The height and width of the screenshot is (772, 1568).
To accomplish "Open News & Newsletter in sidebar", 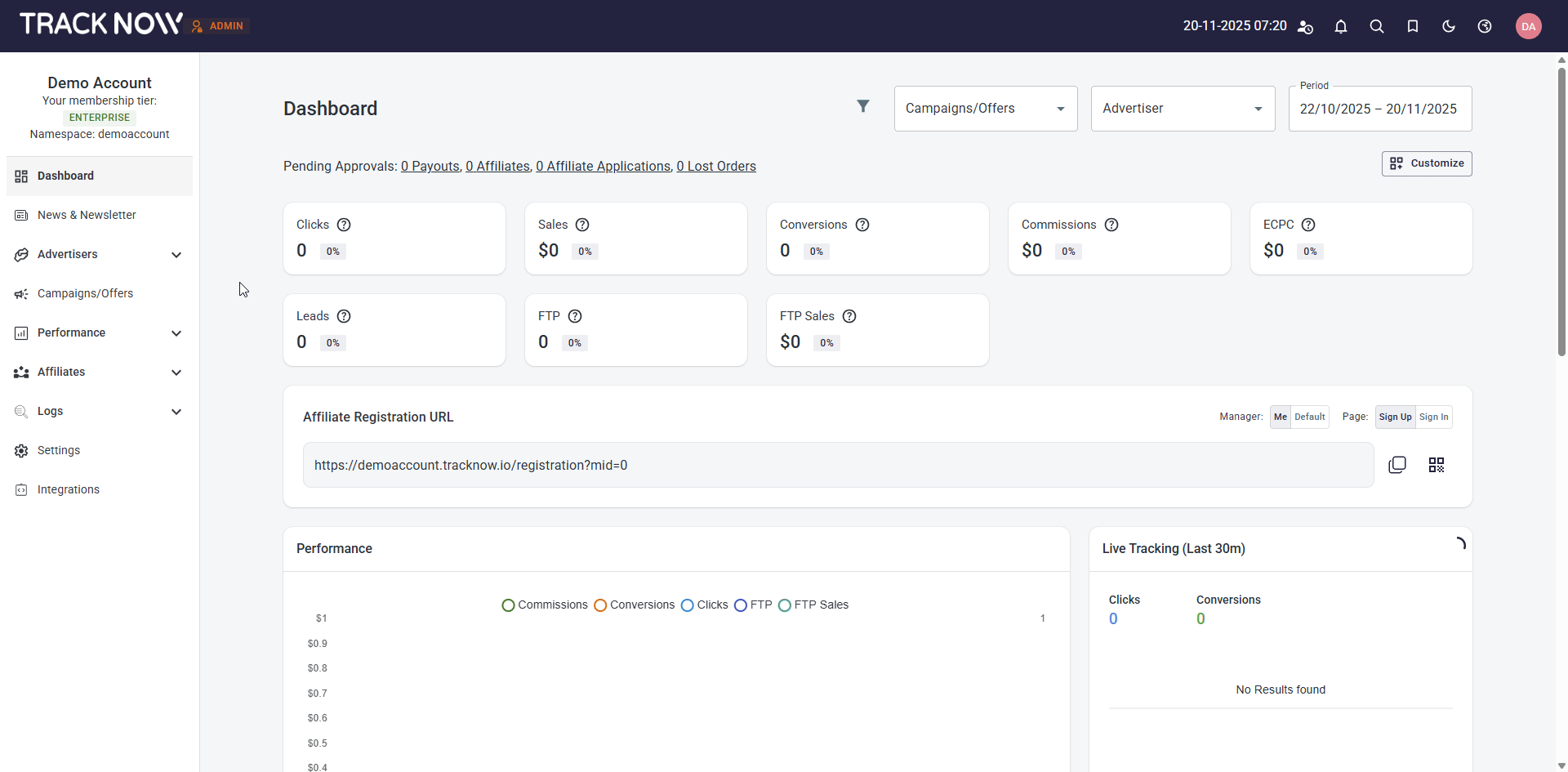I will [87, 215].
